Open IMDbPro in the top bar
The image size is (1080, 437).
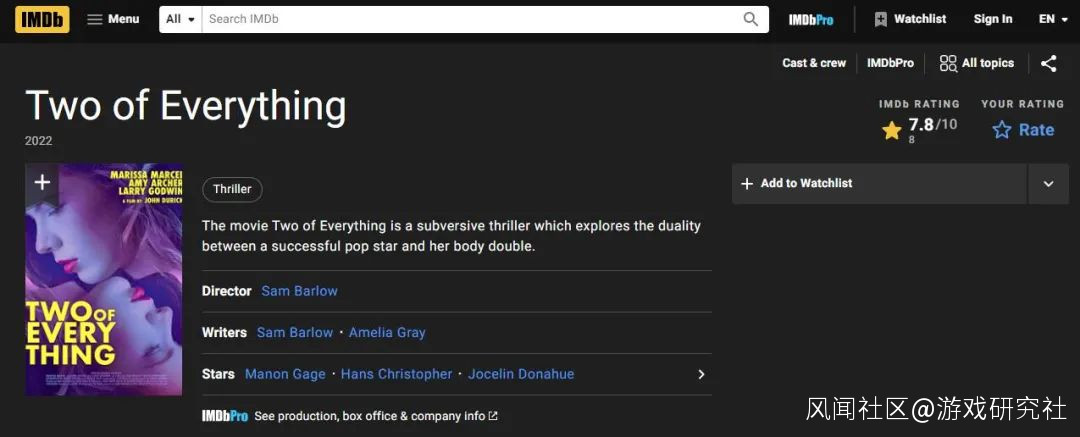click(811, 19)
